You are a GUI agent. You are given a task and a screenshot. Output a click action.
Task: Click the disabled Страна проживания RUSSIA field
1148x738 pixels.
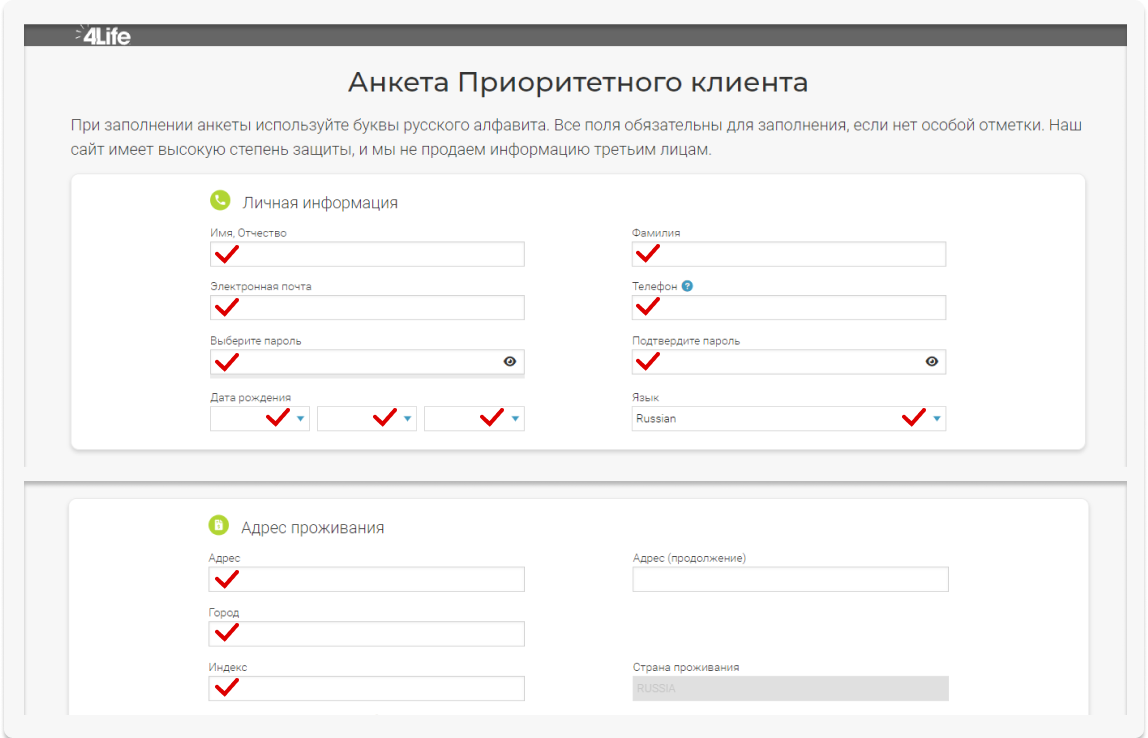click(x=790, y=689)
